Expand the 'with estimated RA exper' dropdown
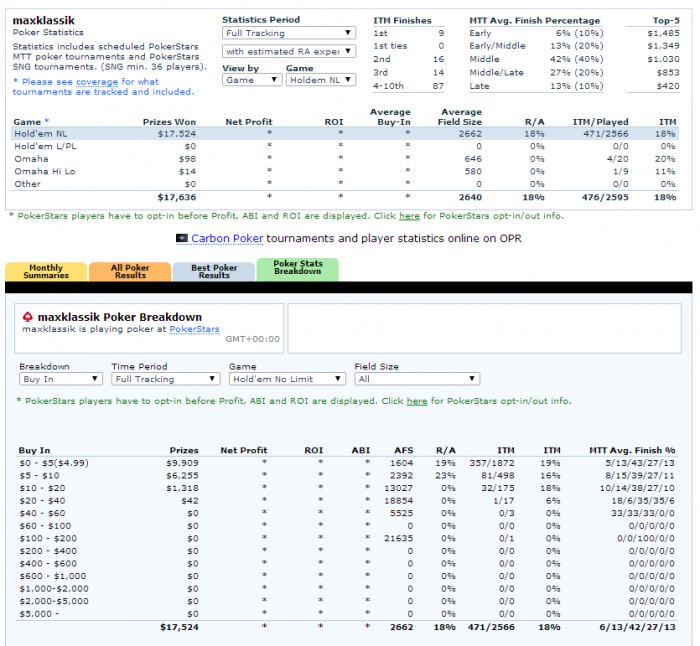Viewport: 700px width, 646px height. pyautogui.click(x=288, y=51)
